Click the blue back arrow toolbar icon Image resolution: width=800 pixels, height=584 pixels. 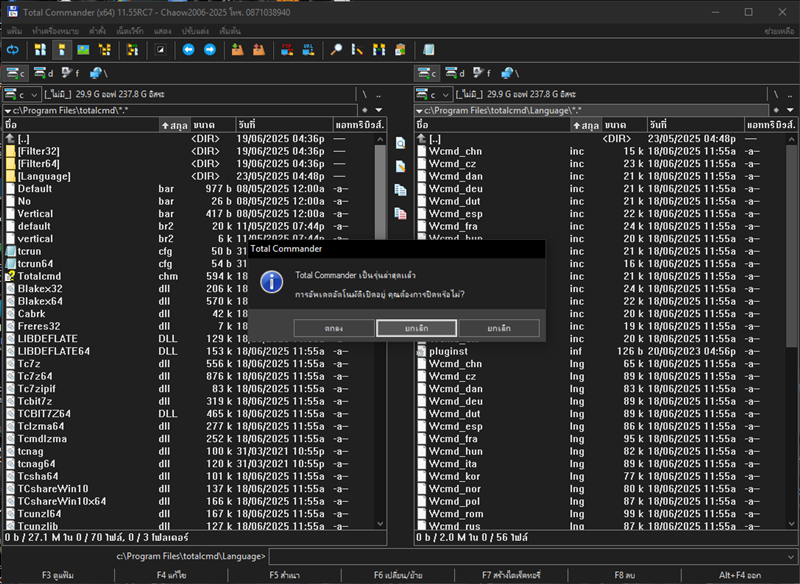(188, 49)
